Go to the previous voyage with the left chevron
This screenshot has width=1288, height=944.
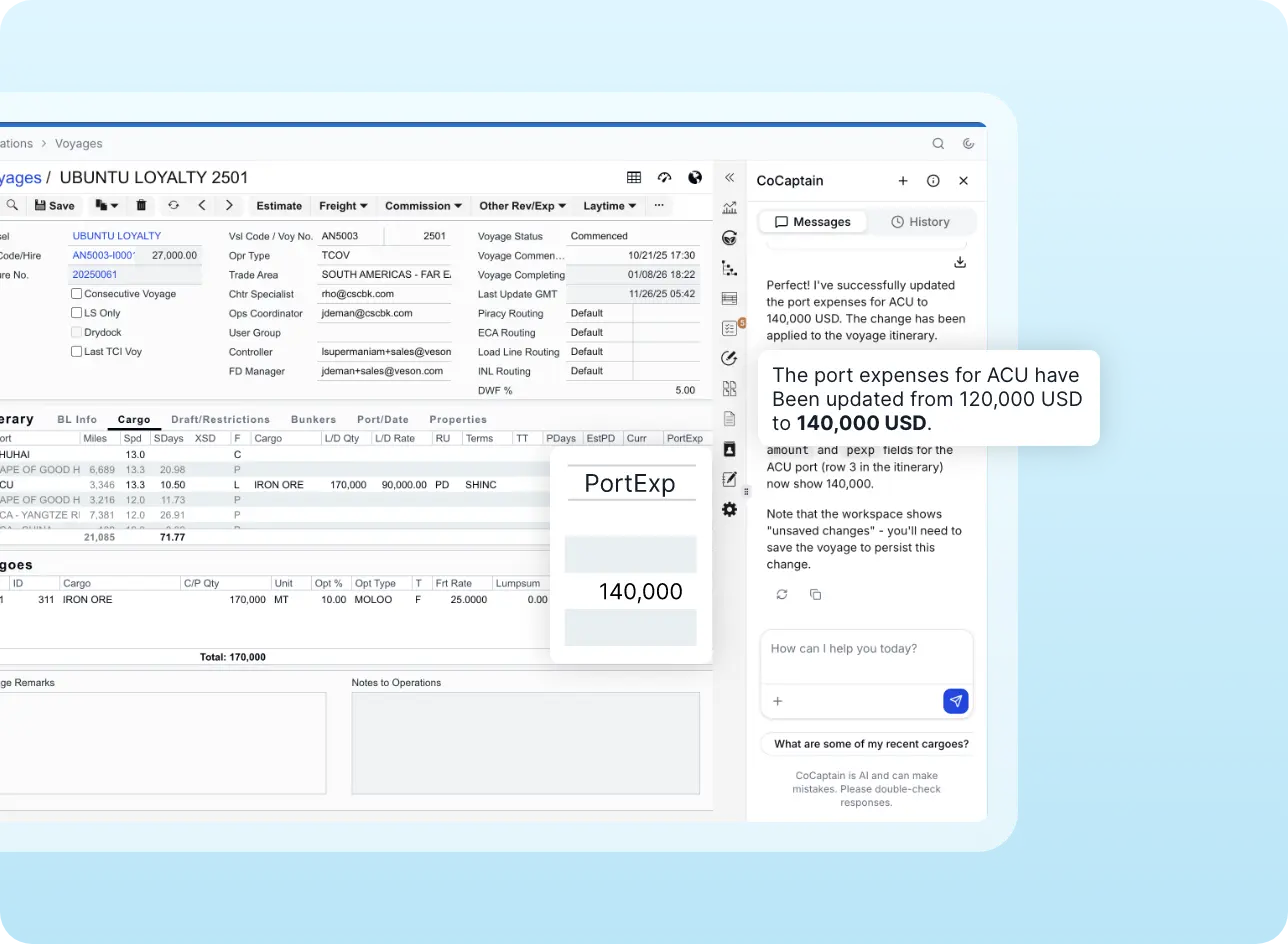click(x=202, y=205)
